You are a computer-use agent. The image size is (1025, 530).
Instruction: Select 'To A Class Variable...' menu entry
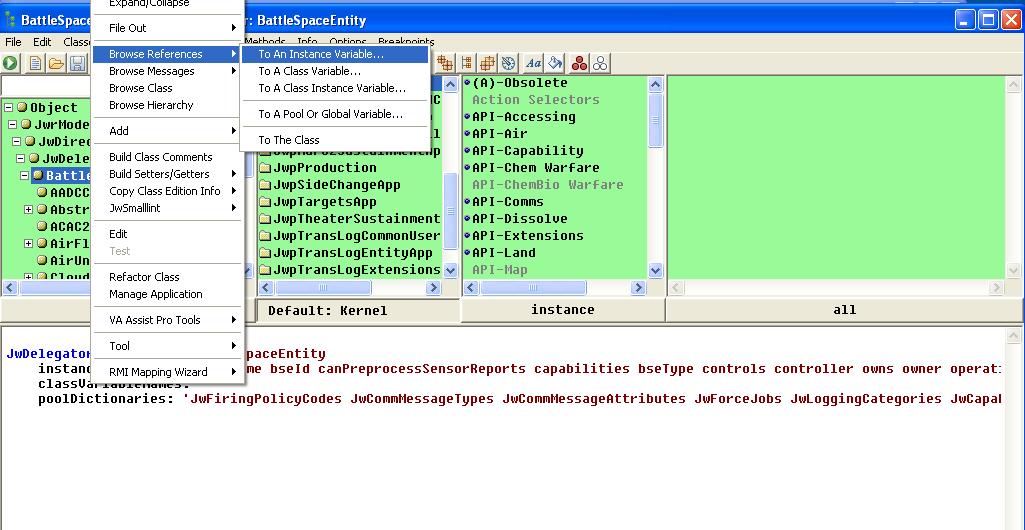point(309,71)
